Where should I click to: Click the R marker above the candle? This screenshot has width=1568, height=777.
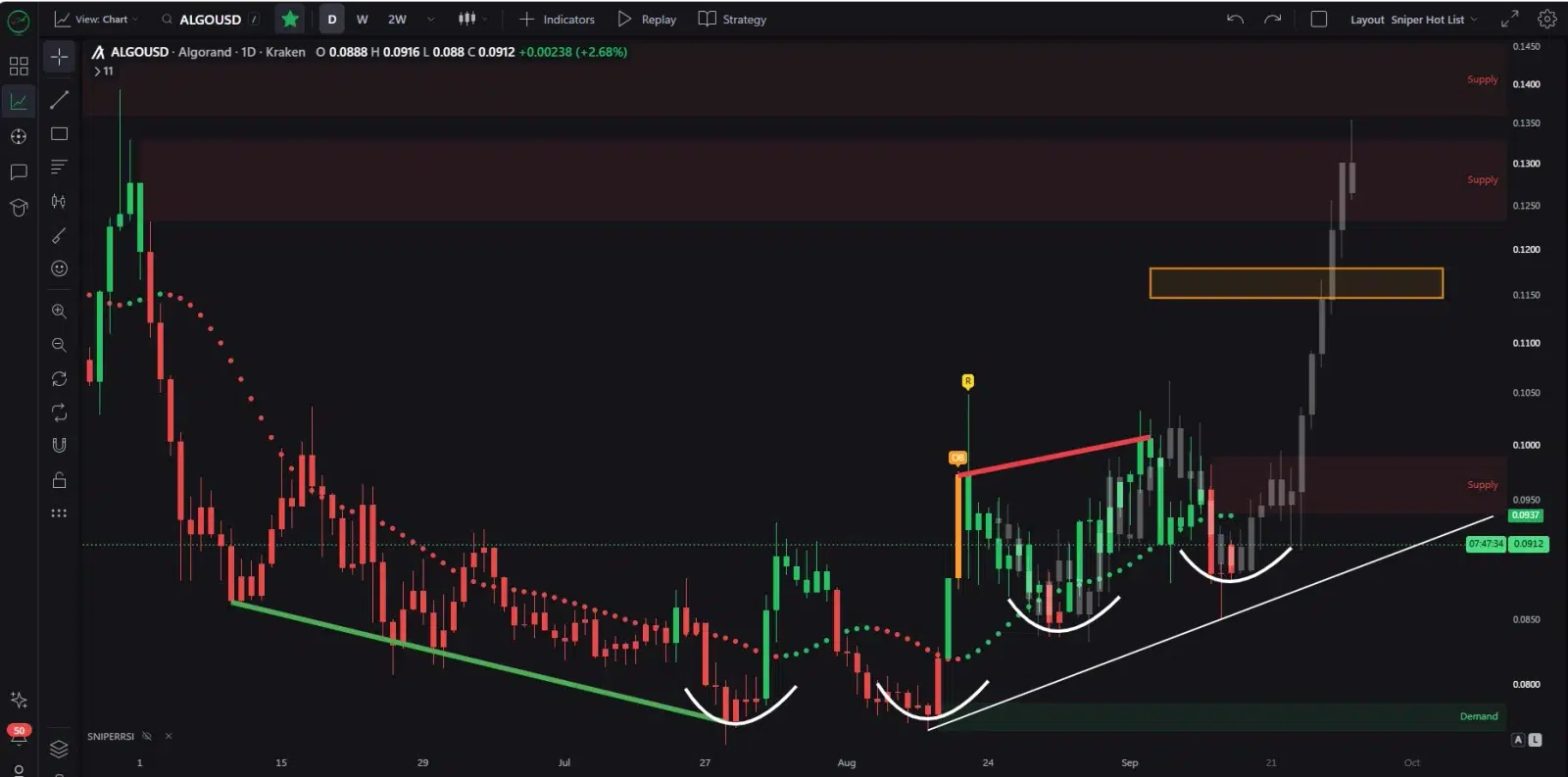[x=967, y=381]
